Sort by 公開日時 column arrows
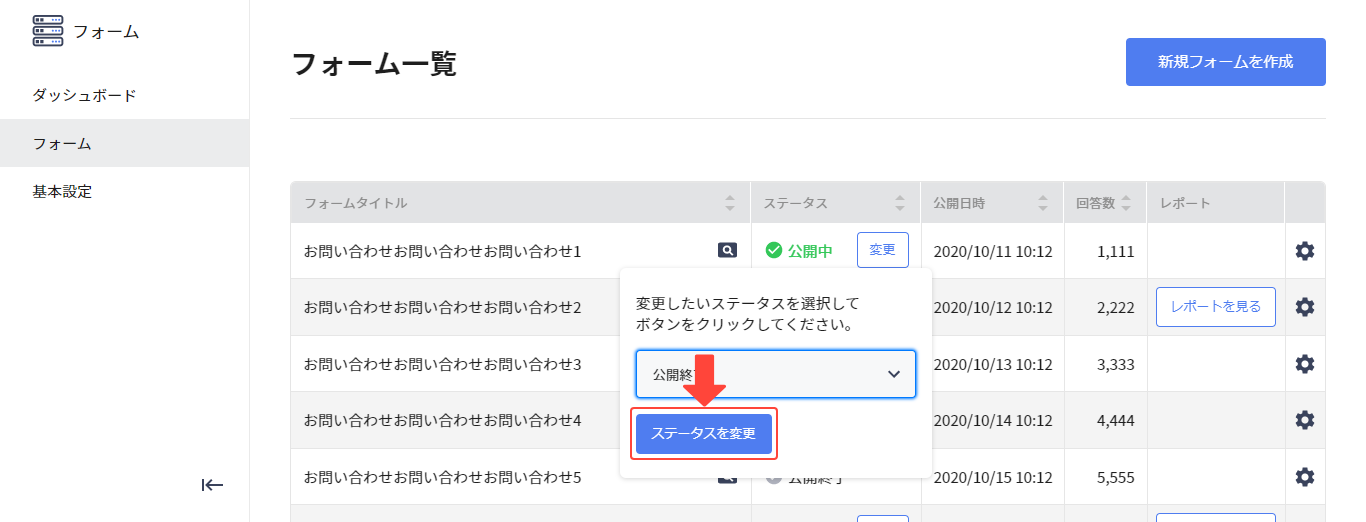1366x522 pixels. pyautogui.click(x=1043, y=203)
